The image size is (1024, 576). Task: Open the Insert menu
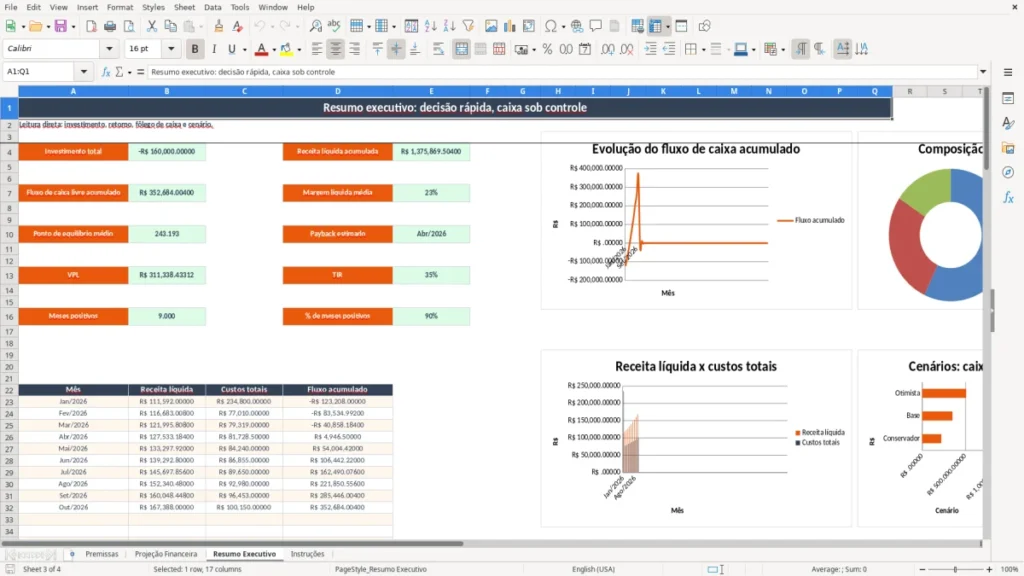click(x=88, y=7)
